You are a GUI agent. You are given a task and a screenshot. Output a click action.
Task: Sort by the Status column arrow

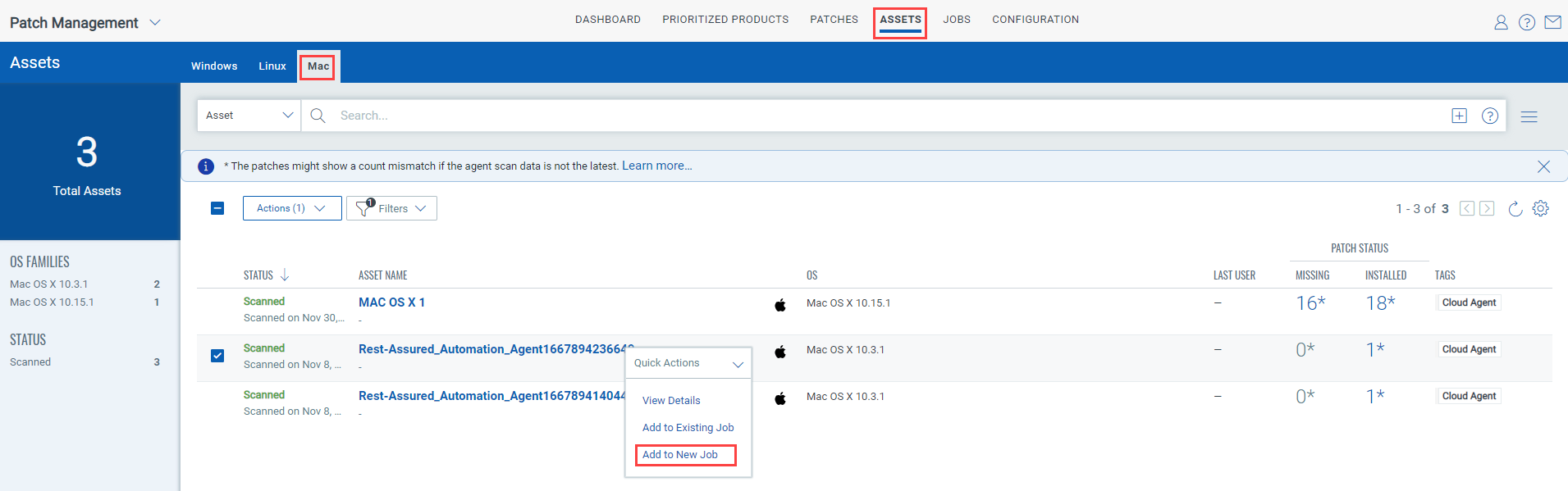coord(285,275)
